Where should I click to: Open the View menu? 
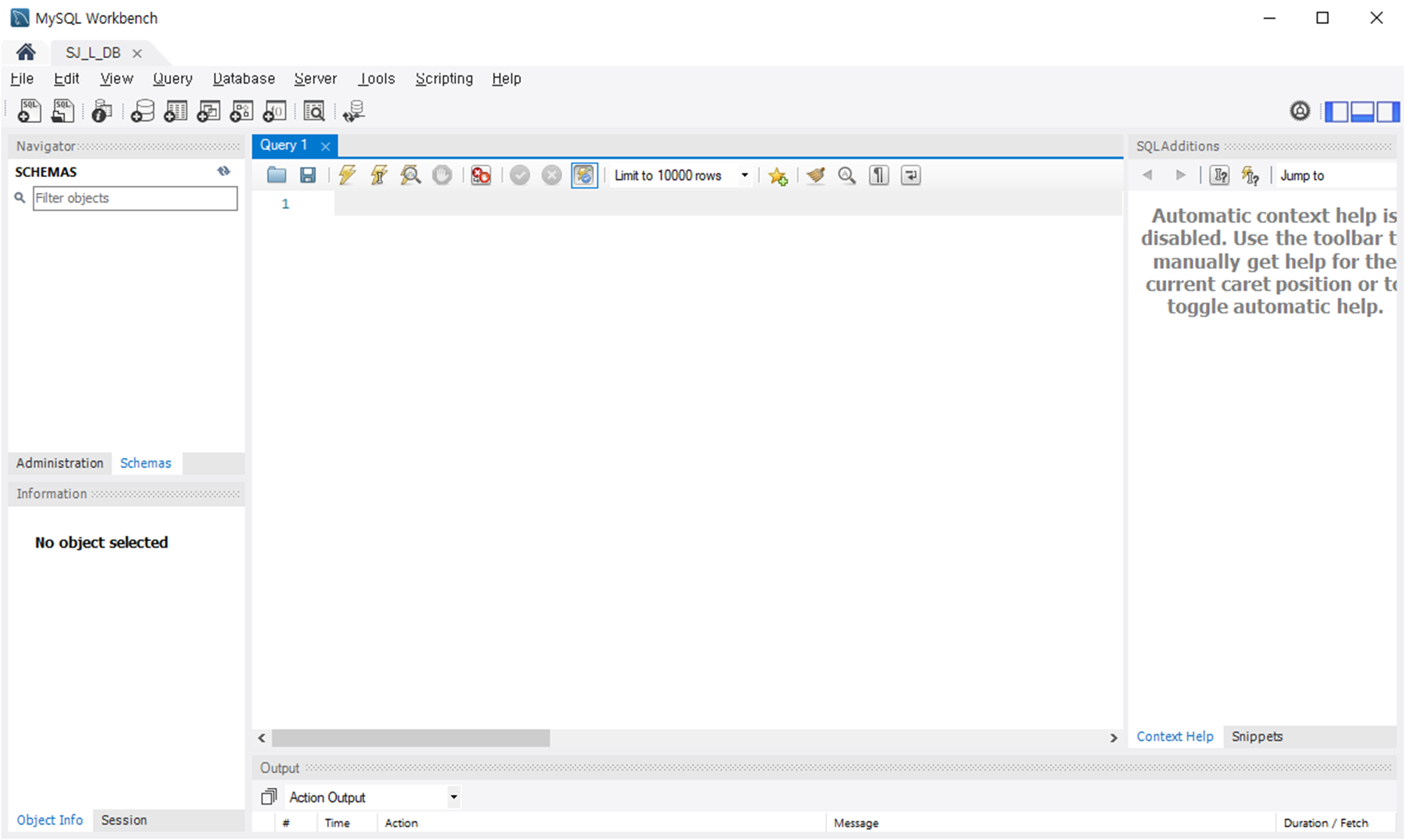click(116, 78)
